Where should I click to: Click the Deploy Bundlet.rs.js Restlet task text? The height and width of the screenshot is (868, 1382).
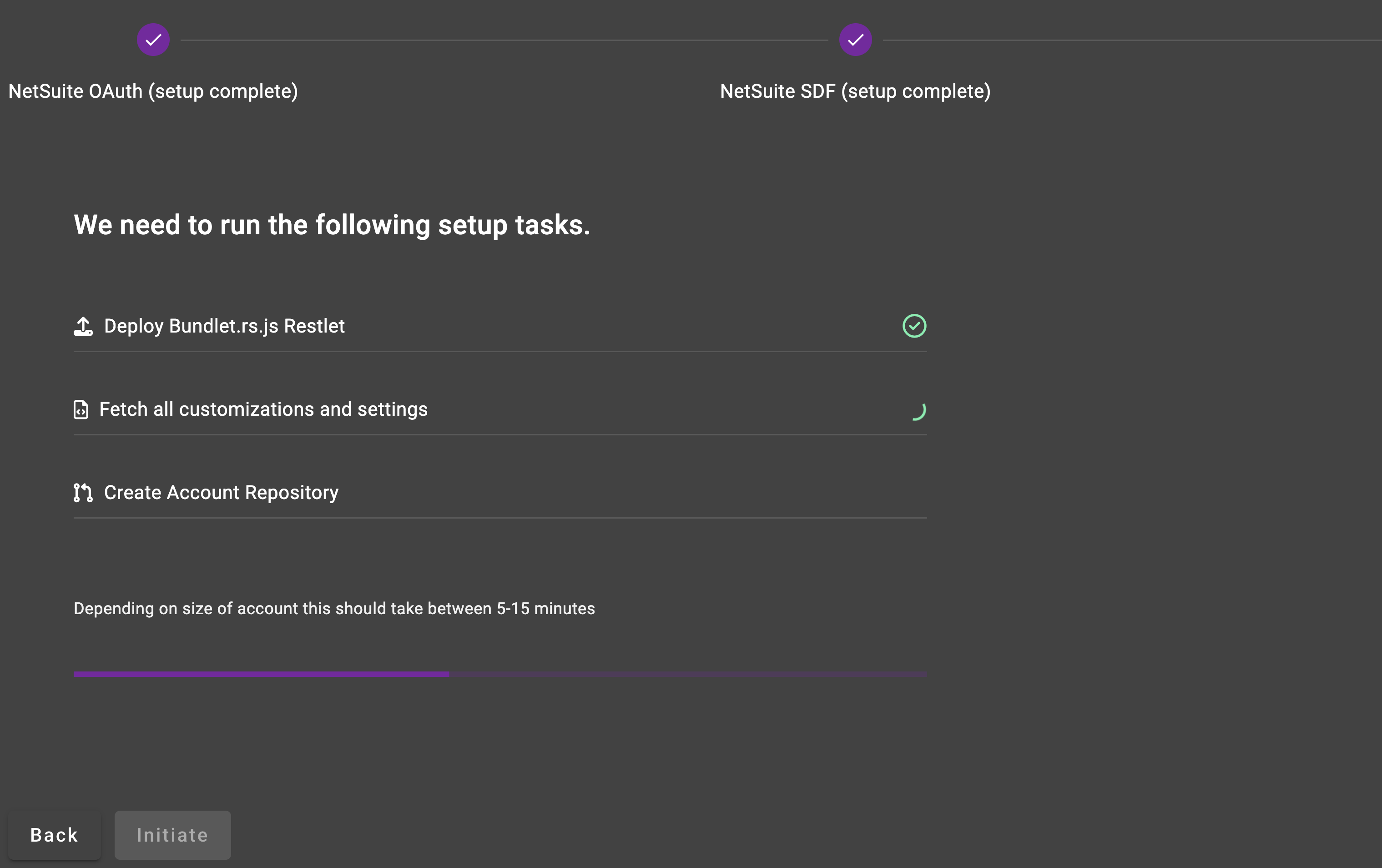224,326
